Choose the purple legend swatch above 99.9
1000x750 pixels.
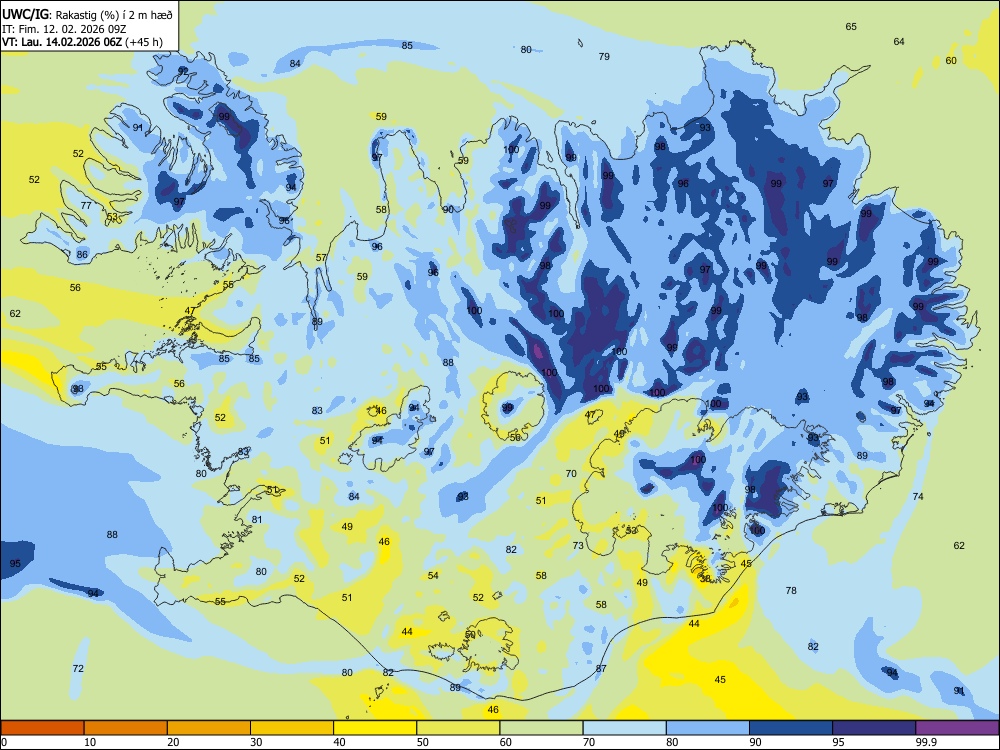tap(957, 728)
